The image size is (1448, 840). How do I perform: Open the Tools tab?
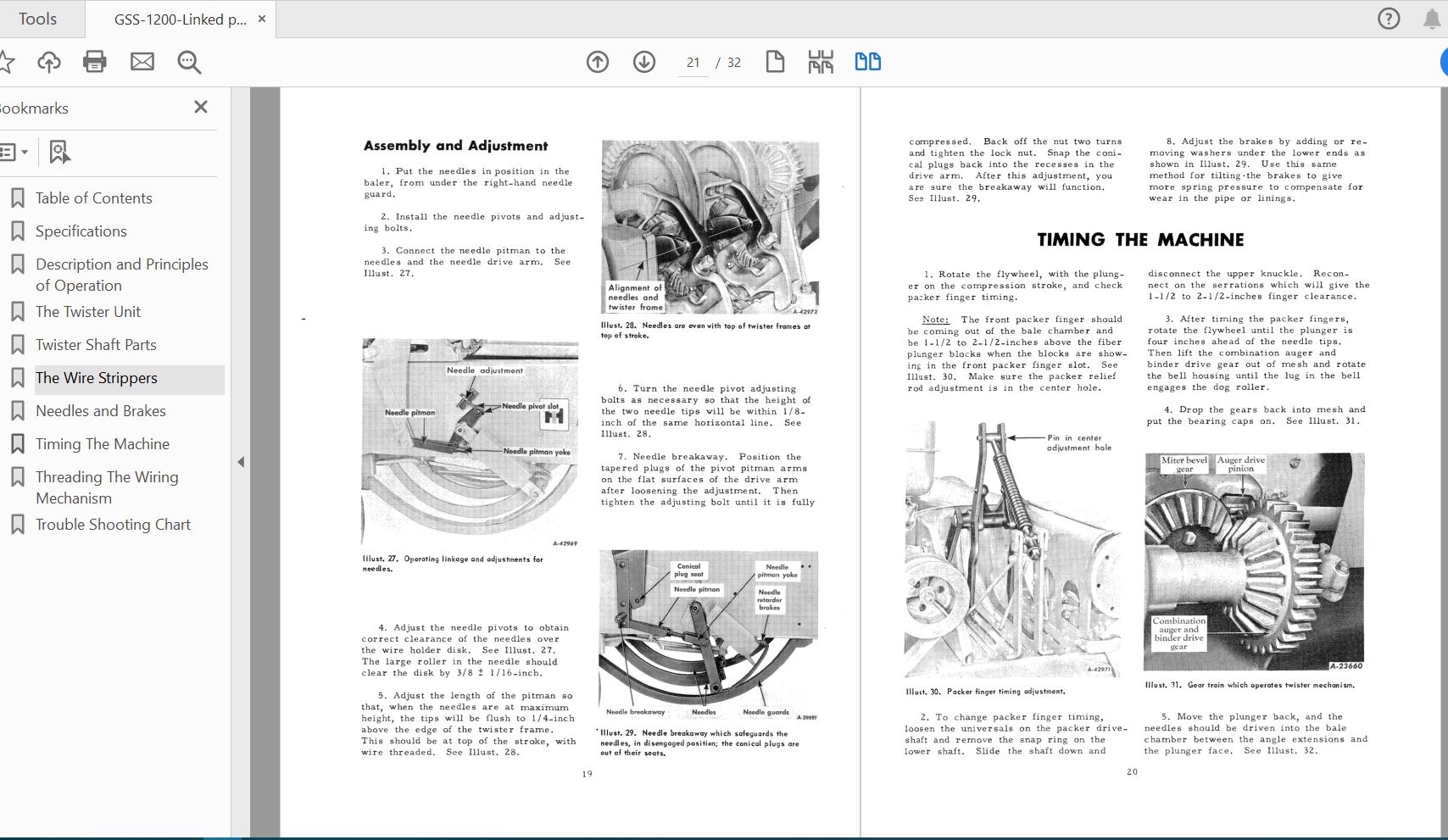pos(38,19)
